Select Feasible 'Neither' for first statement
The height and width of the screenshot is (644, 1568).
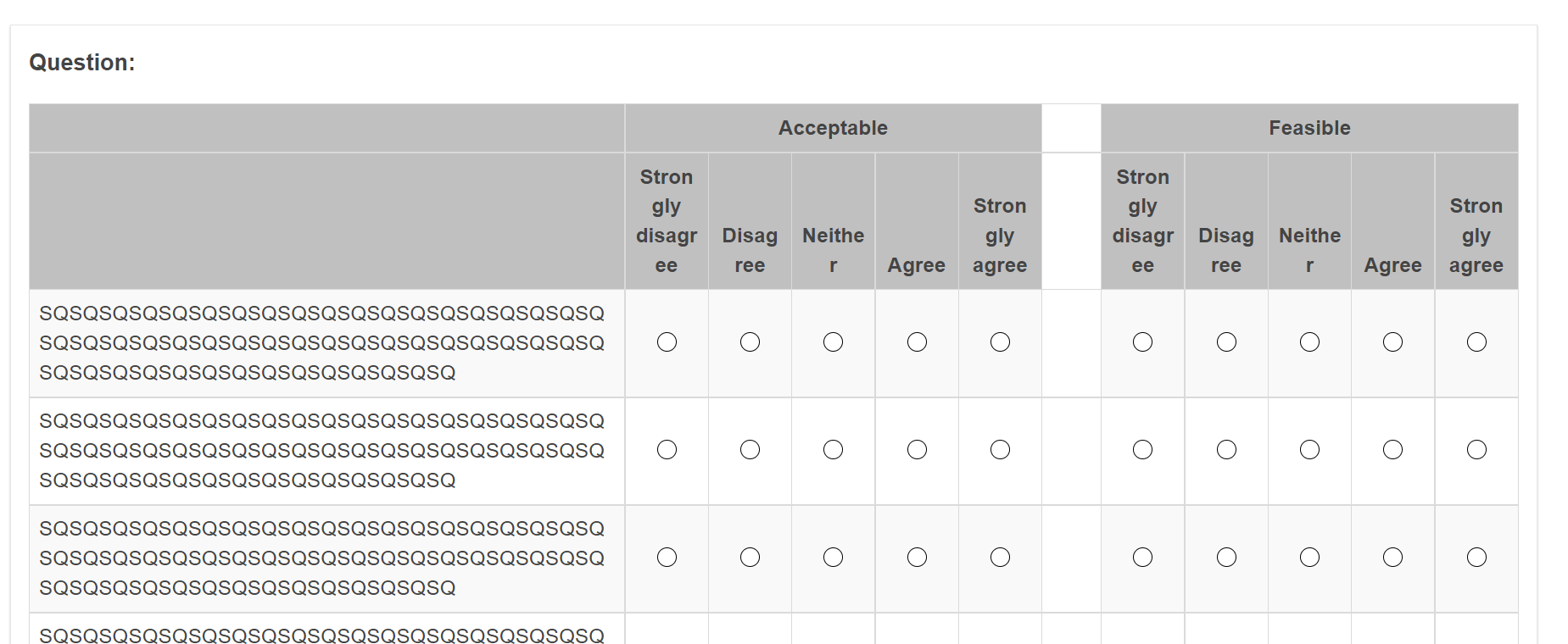click(1309, 342)
